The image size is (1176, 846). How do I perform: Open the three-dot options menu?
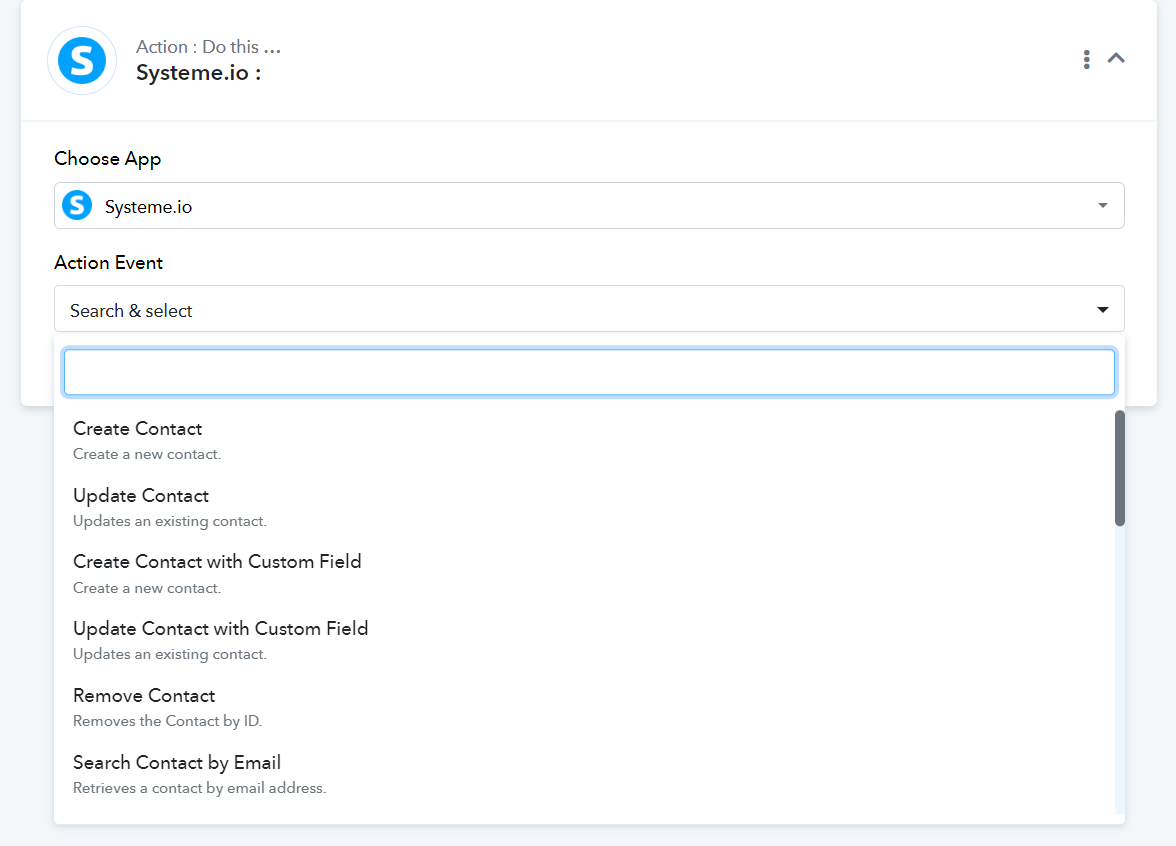click(x=1086, y=59)
